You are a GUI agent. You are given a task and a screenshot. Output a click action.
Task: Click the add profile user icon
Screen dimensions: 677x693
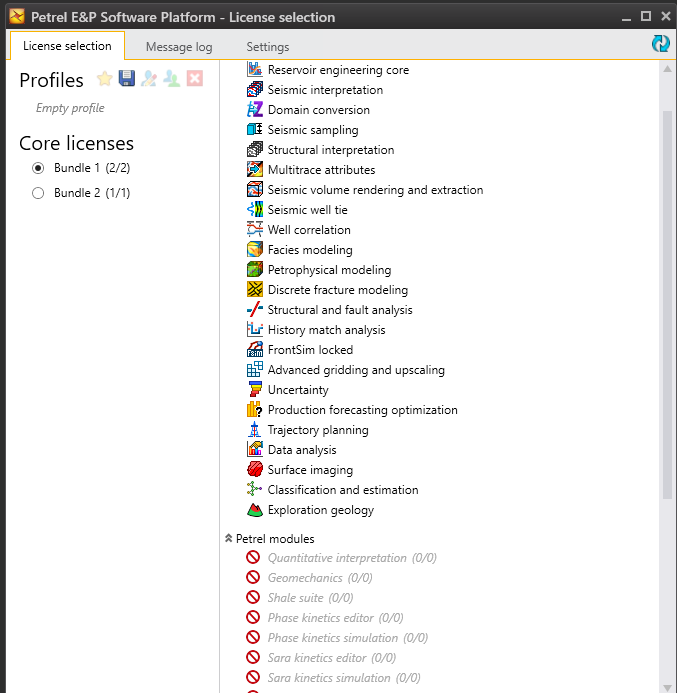pos(171,79)
